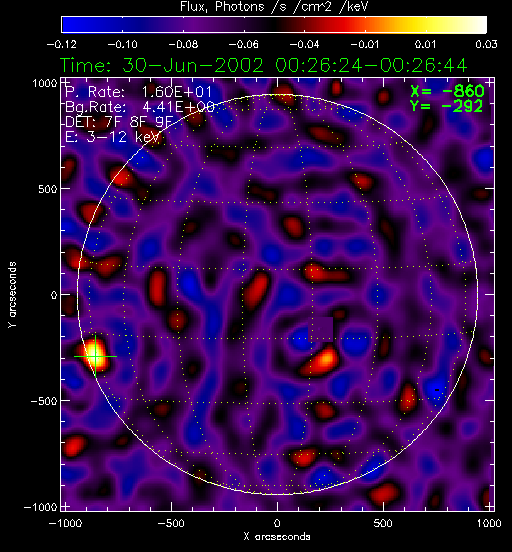The image size is (512, 552).
Task: Click the X= -860 coordinate readout
Action: pos(447,92)
